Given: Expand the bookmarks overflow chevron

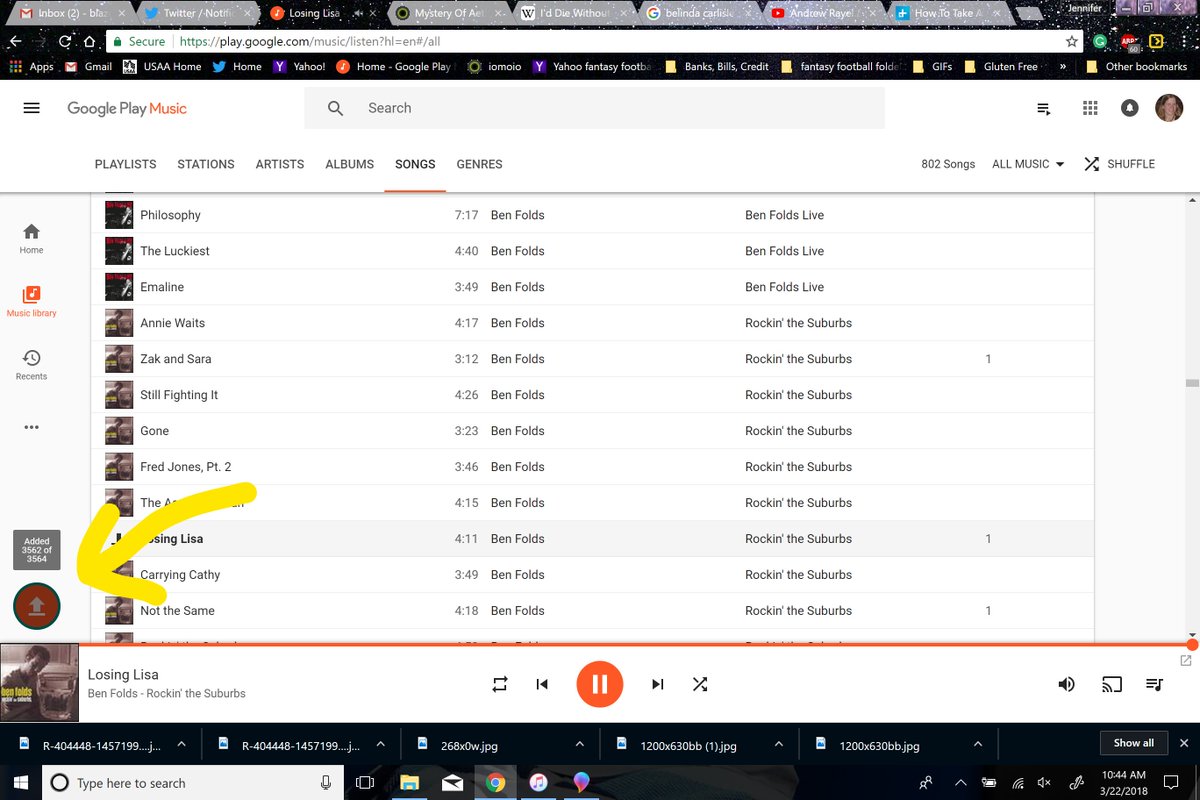Looking at the screenshot, I should pos(1063,67).
